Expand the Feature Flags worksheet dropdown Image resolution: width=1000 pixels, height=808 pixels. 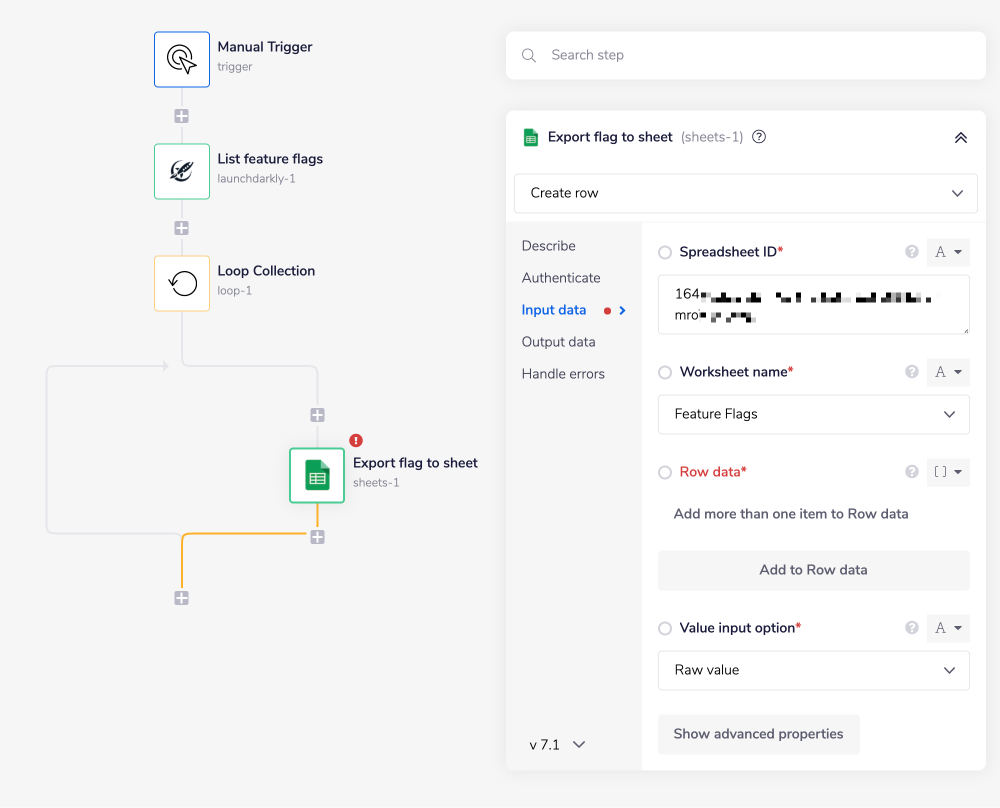click(813, 414)
